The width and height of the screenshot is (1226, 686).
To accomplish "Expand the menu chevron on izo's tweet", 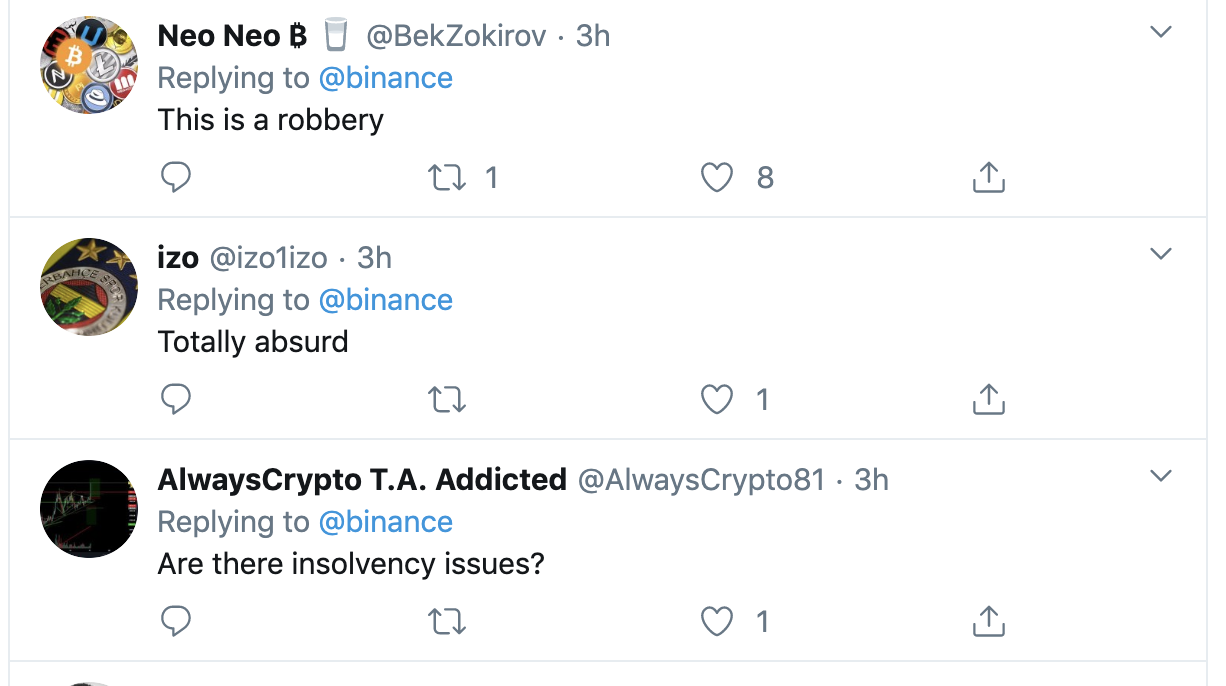I will [1160, 254].
